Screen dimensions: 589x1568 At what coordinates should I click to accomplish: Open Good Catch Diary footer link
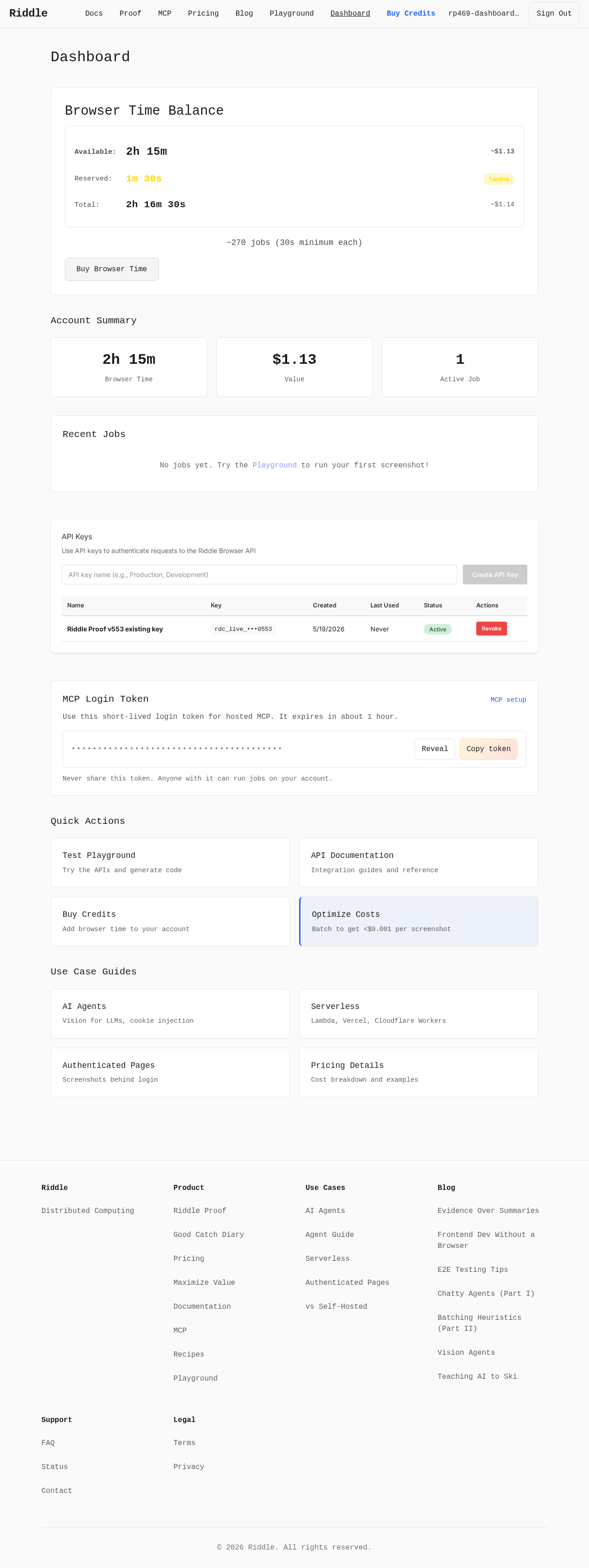[x=209, y=1235]
